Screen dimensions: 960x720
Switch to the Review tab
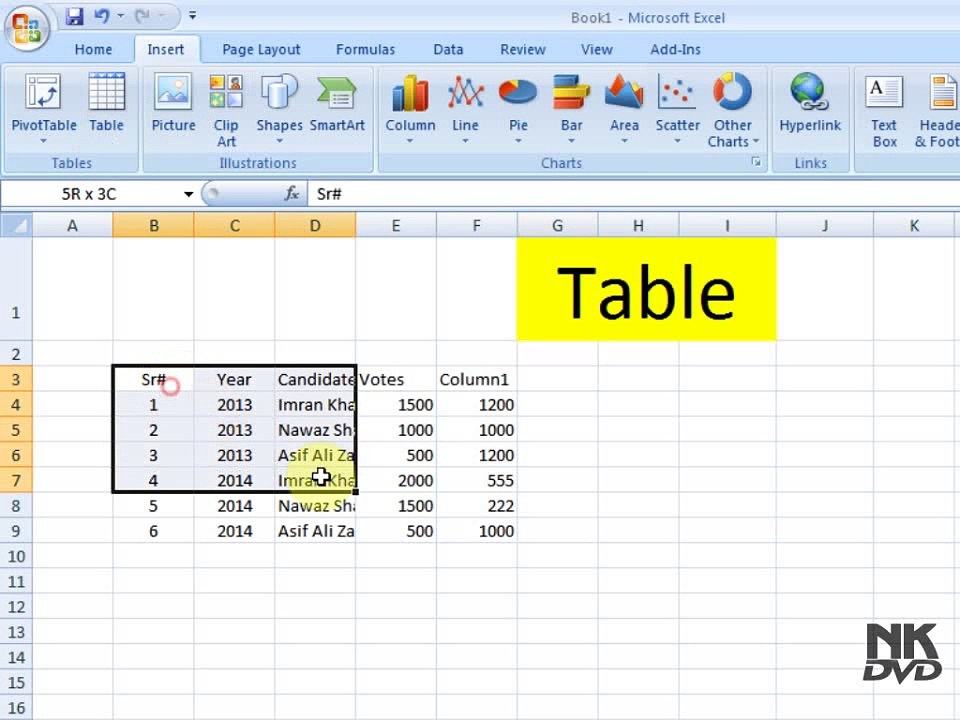pos(522,50)
